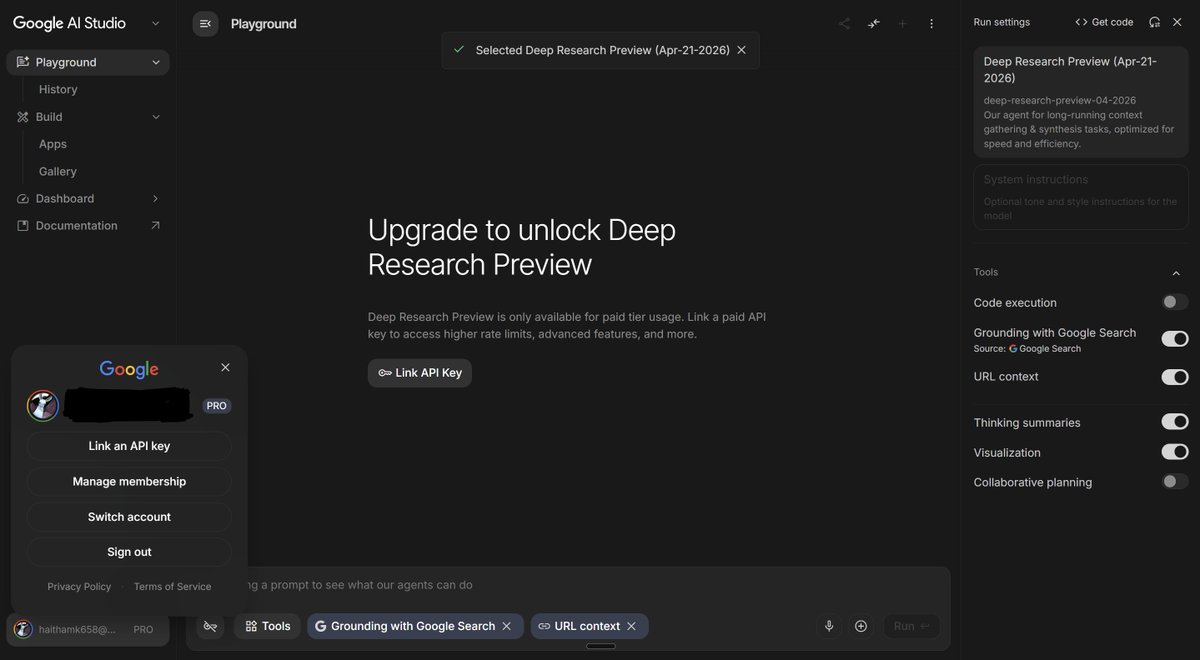This screenshot has width=1200, height=660.
Task: Click the PRO badge in the Google popup
Action: pyautogui.click(x=217, y=406)
